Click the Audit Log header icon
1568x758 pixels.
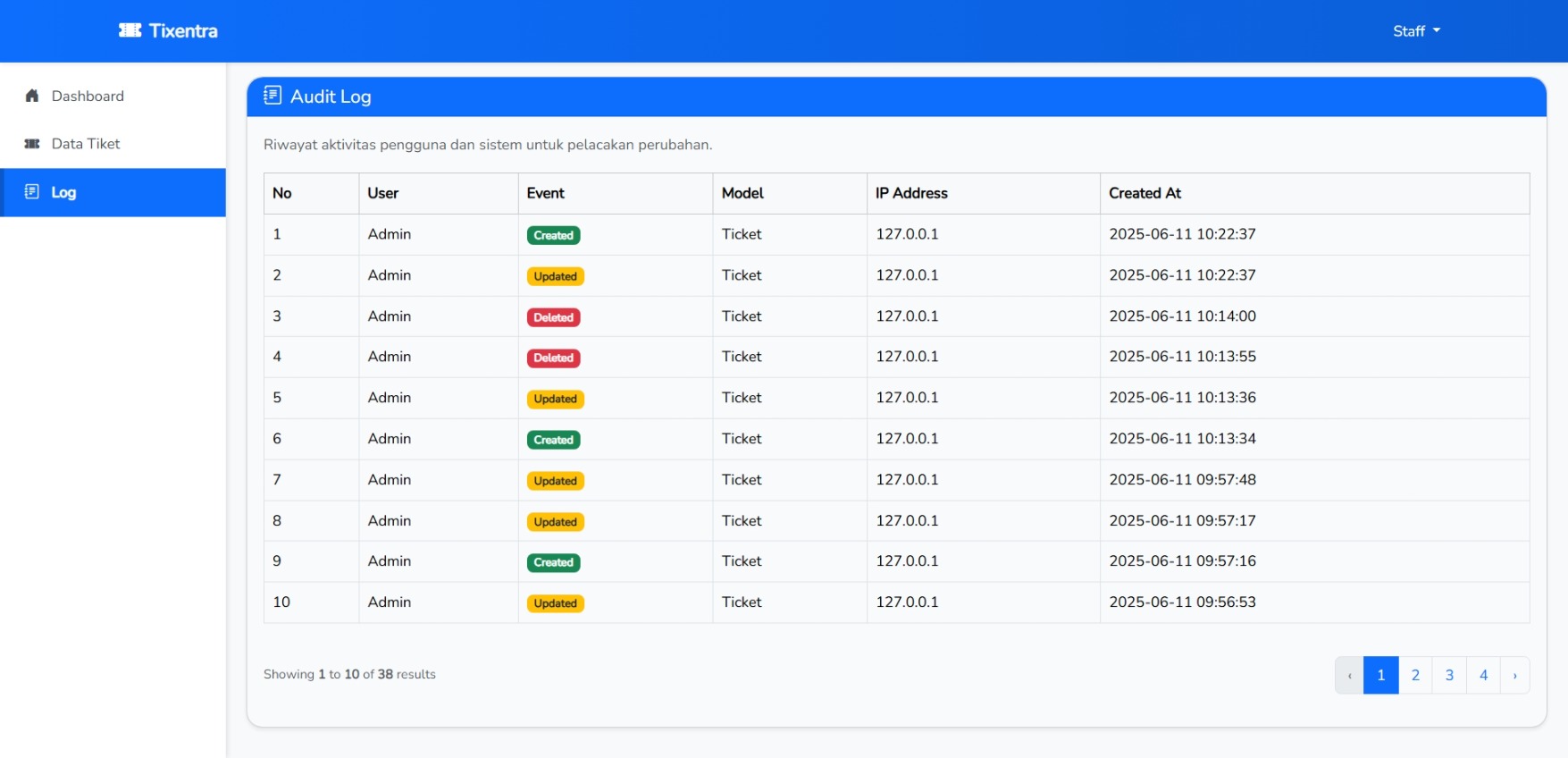pos(273,96)
